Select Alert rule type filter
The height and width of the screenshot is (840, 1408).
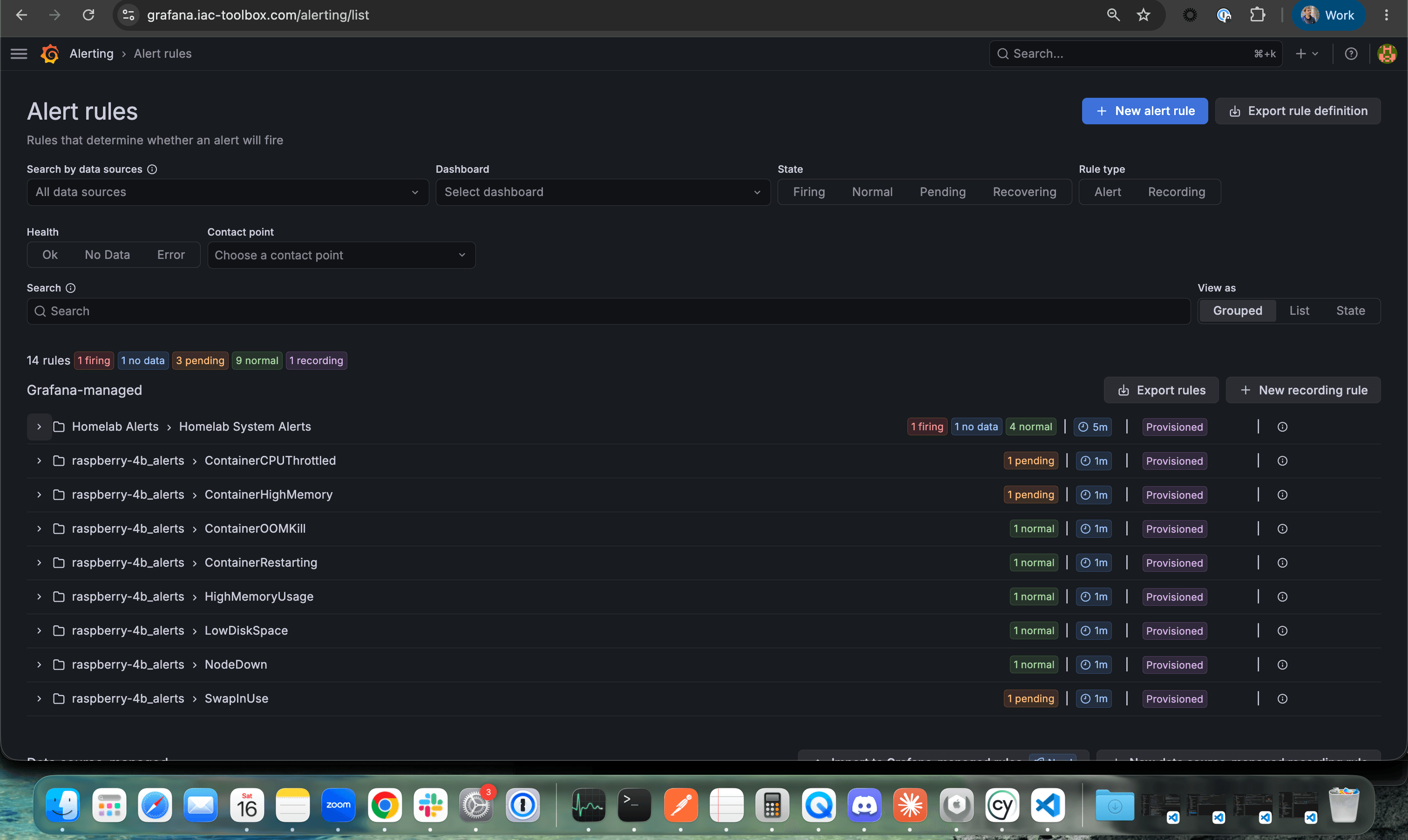pos(1108,192)
